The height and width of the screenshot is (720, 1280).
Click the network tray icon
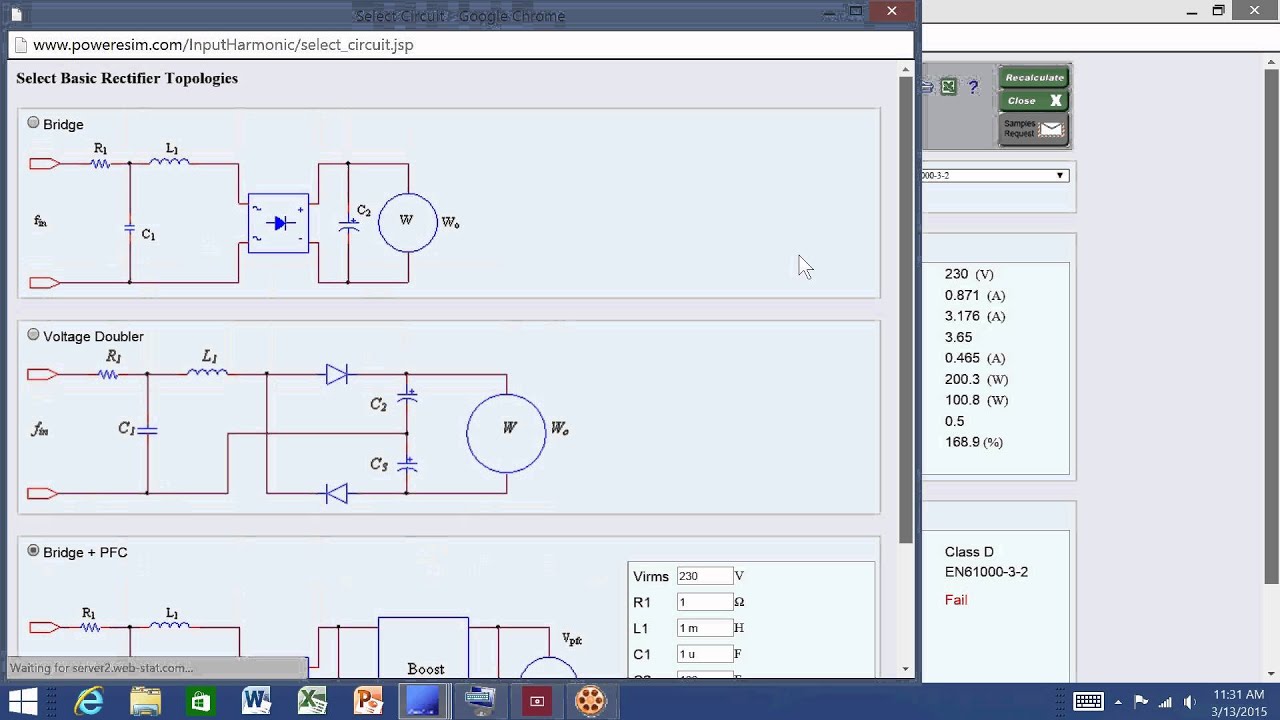[x=1165, y=701]
